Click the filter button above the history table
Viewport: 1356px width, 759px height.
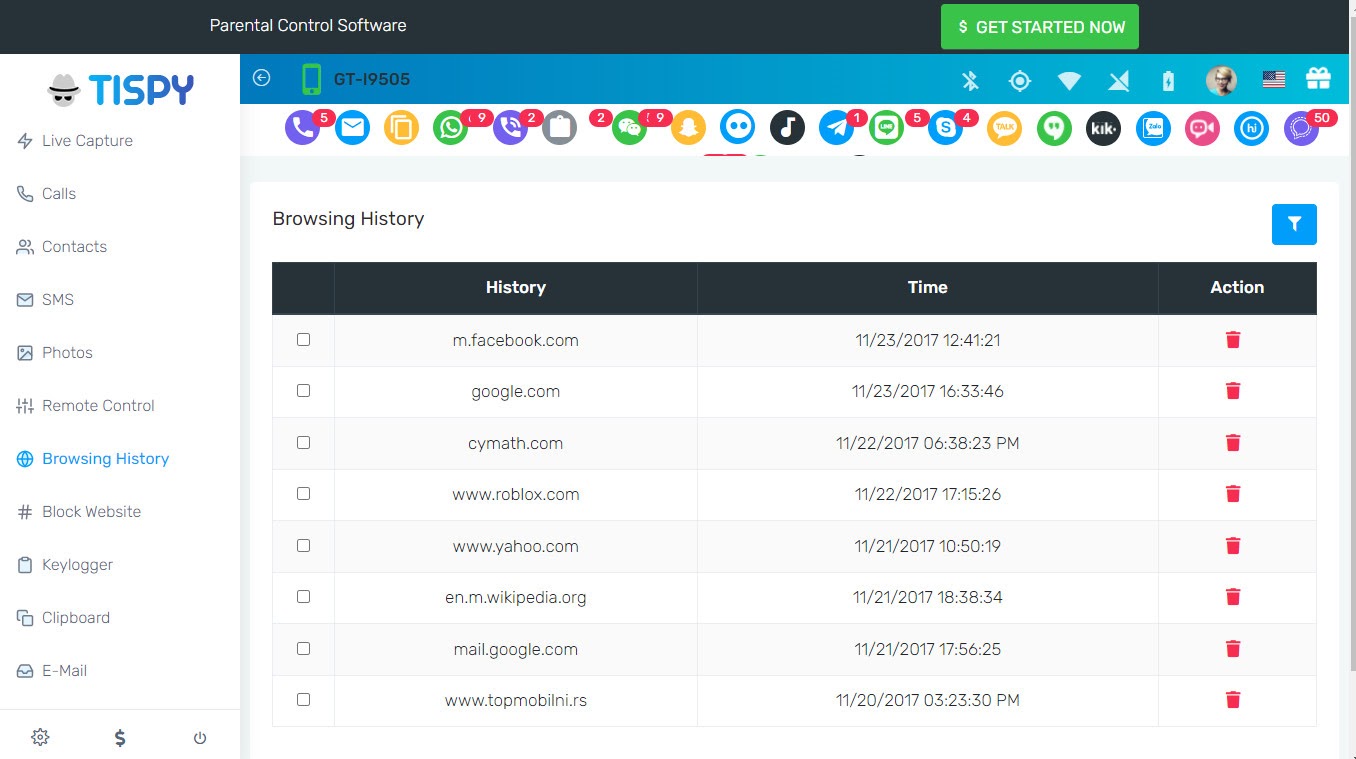(1294, 225)
